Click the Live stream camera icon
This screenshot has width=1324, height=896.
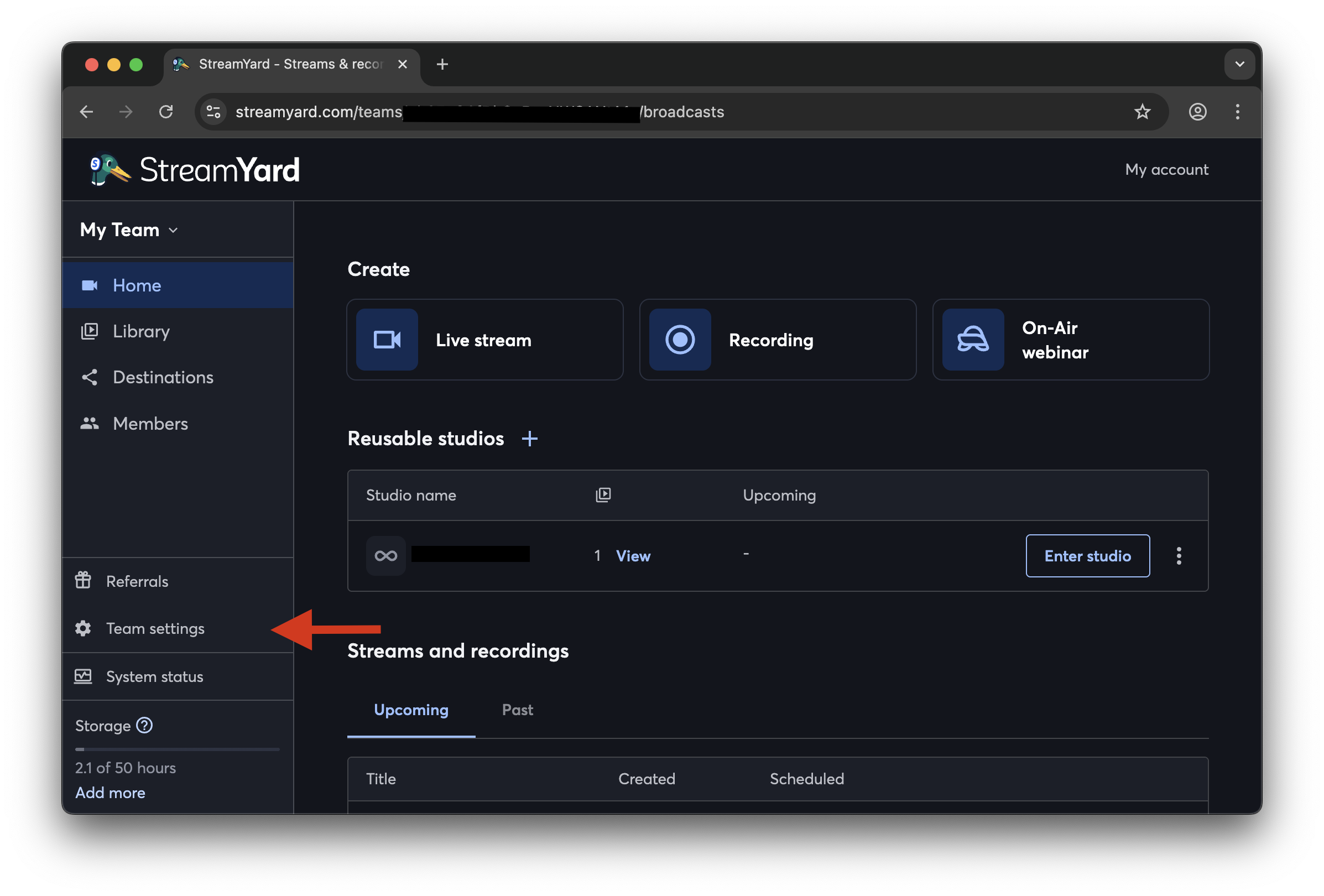pyautogui.click(x=387, y=340)
